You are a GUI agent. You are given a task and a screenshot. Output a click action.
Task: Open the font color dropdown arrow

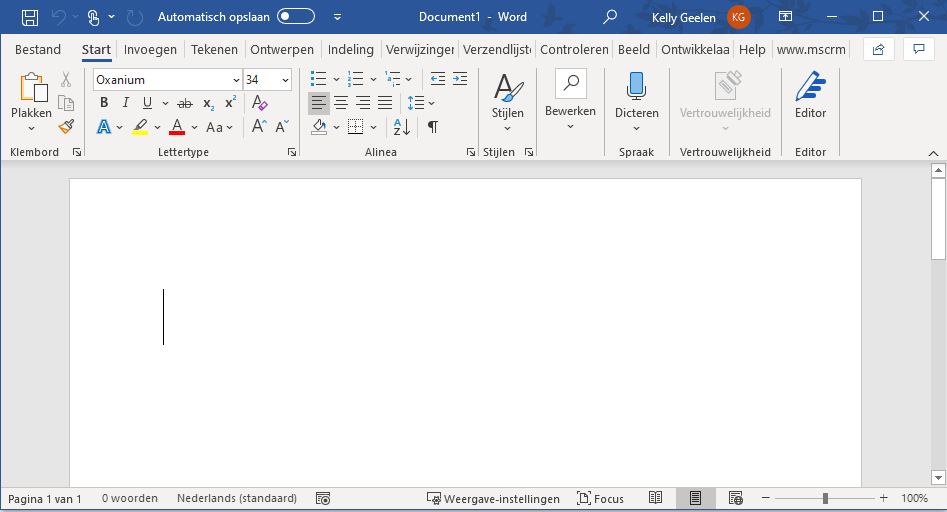194,127
